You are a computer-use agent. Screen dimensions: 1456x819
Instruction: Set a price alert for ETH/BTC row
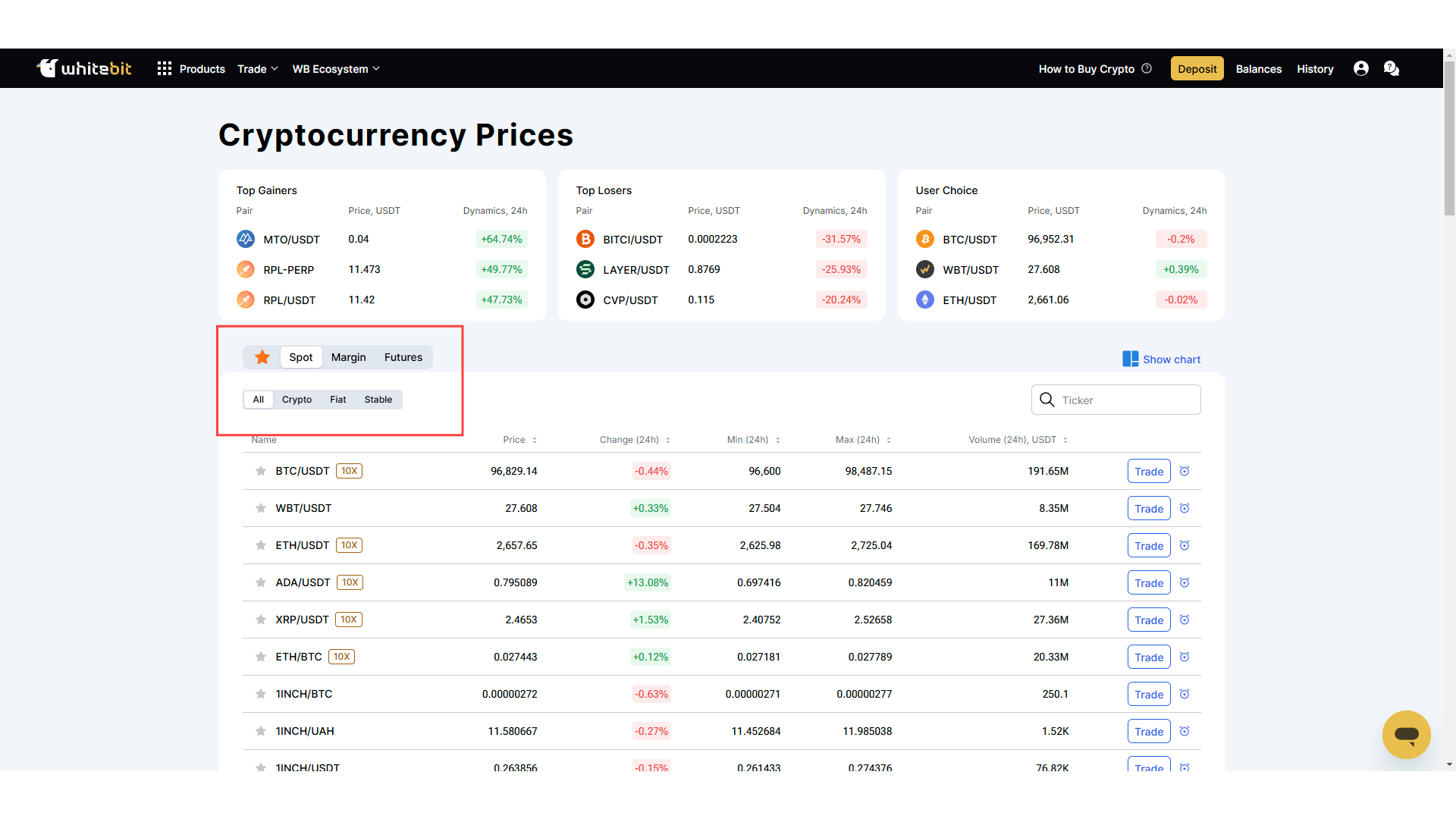1185,657
